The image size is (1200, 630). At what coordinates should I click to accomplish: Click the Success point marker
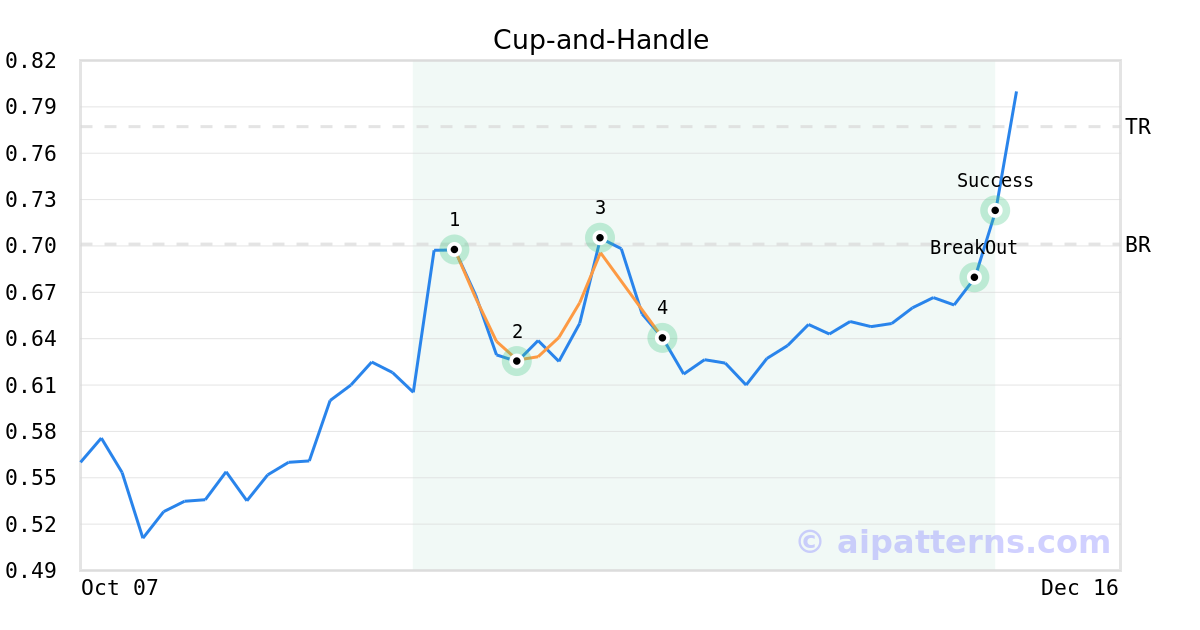pos(995,210)
